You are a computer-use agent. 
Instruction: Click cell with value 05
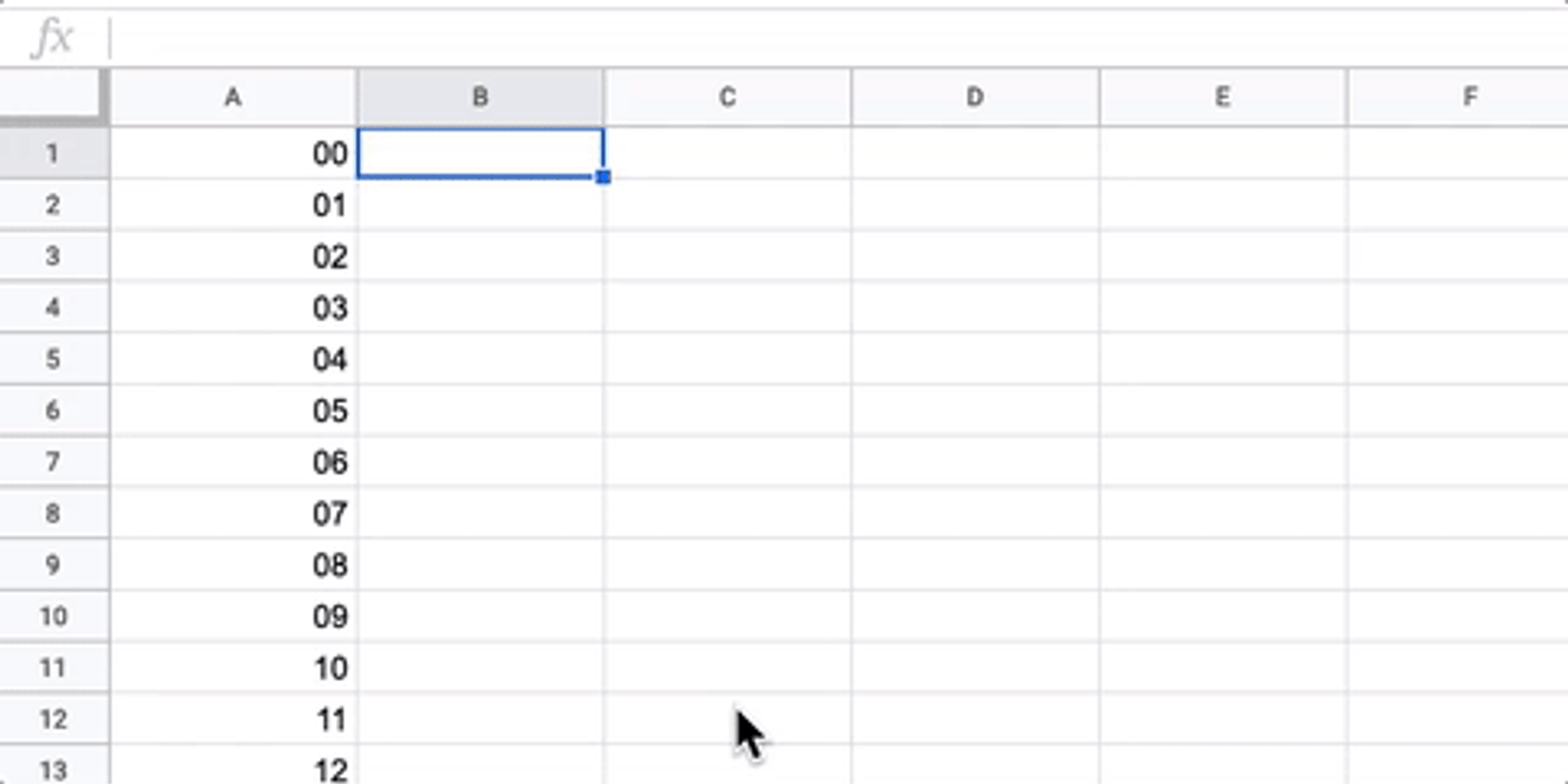coord(233,411)
